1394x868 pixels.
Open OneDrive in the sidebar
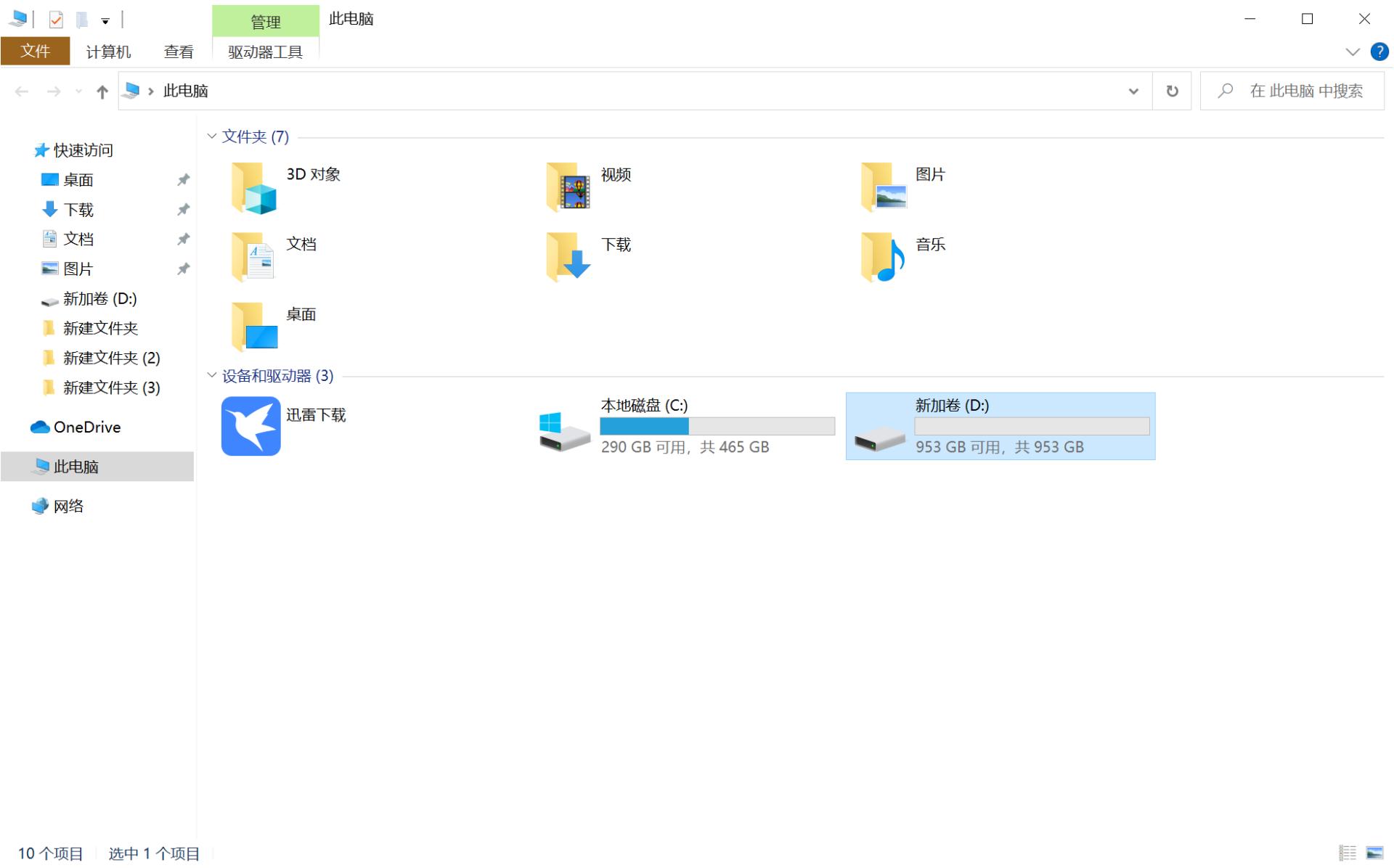tap(86, 427)
